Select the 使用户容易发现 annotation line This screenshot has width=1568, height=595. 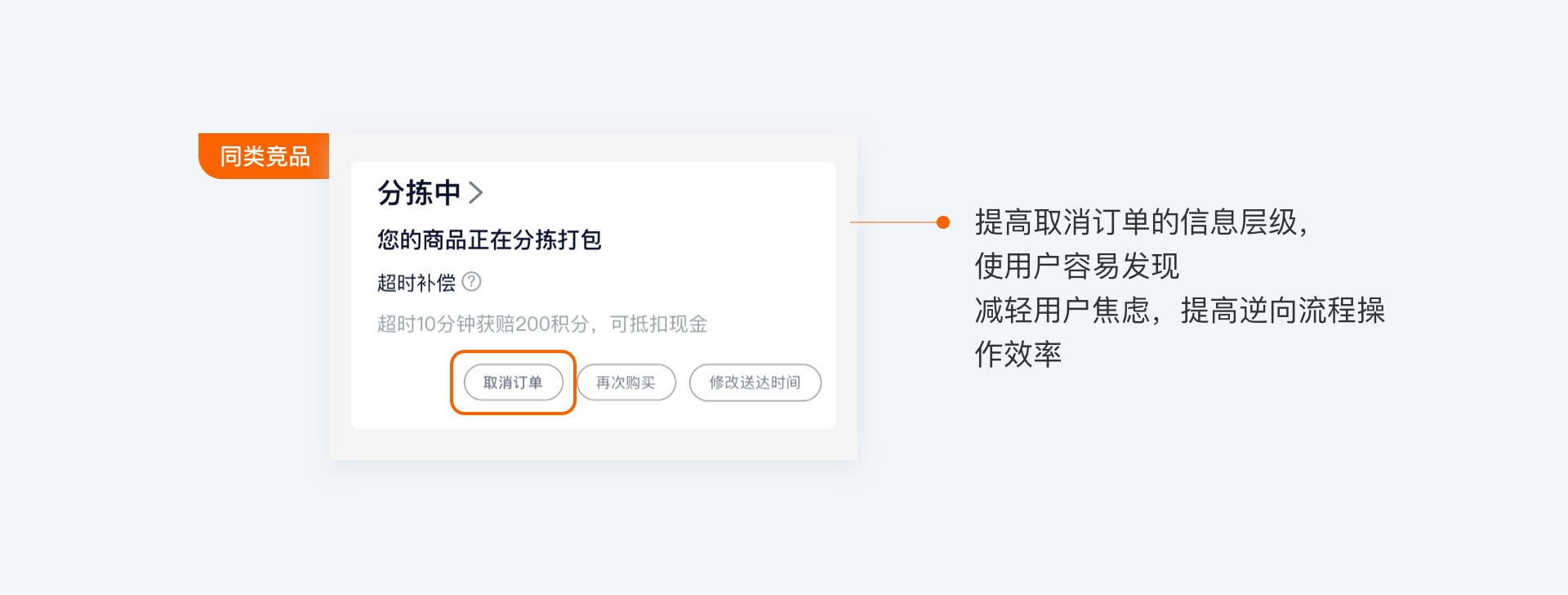coord(1076,266)
